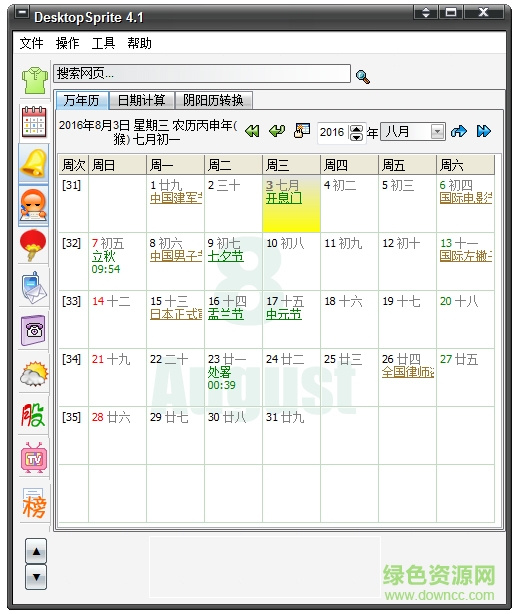Open the cartoon note-writing icon
This screenshot has width=518, height=614.
point(34,205)
